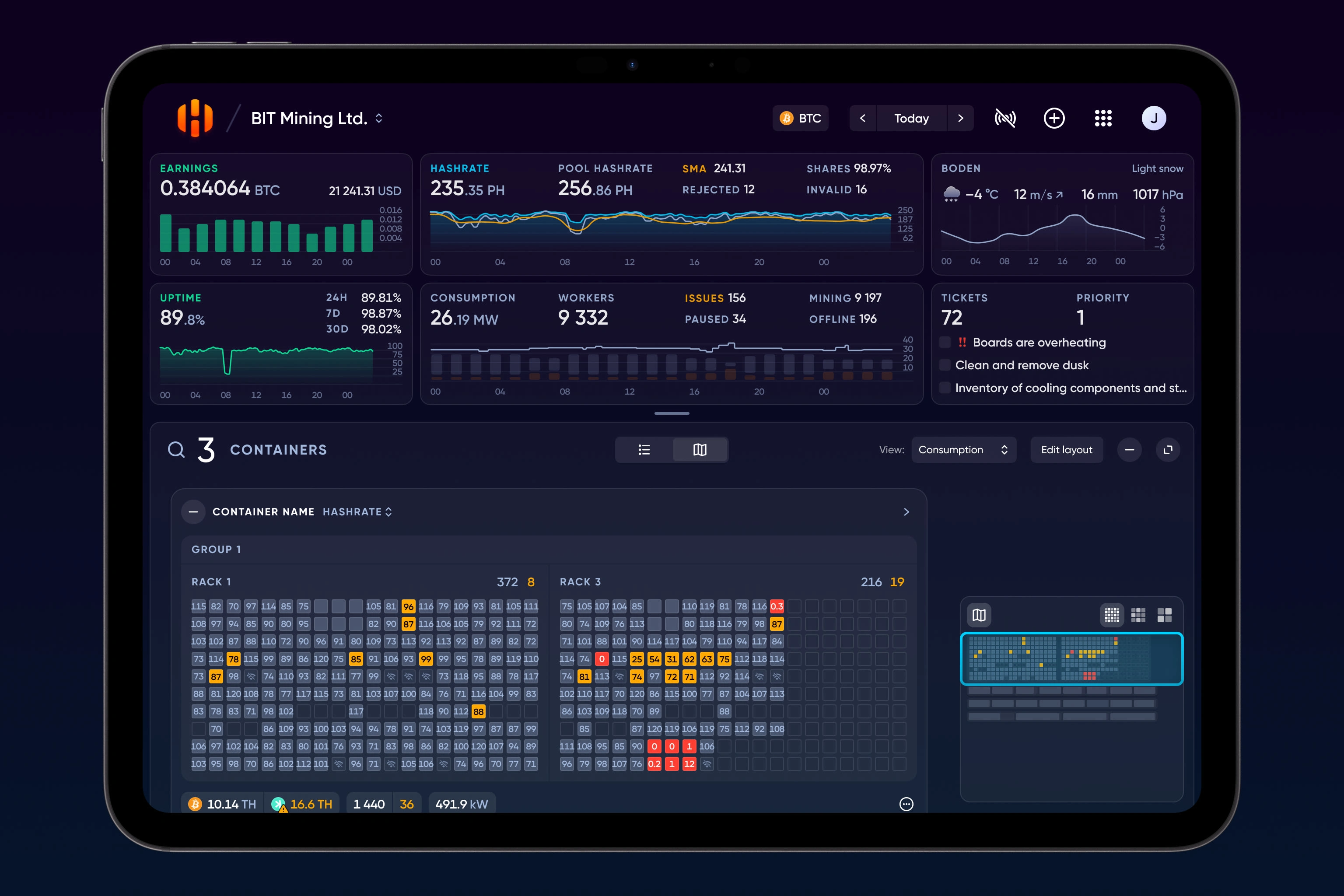Click the highlighted minimap viewport thumbnail
The width and height of the screenshot is (1344, 896).
[1071, 658]
